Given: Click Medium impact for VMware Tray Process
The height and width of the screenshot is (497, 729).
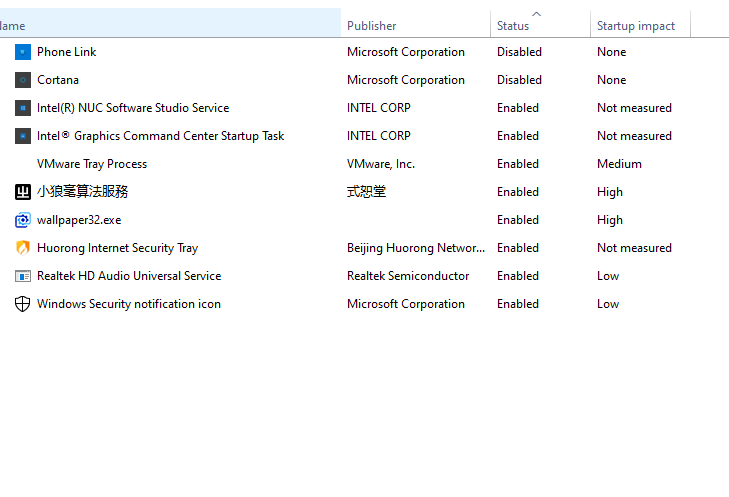Looking at the screenshot, I should pyautogui.click(x=619, y=164).
